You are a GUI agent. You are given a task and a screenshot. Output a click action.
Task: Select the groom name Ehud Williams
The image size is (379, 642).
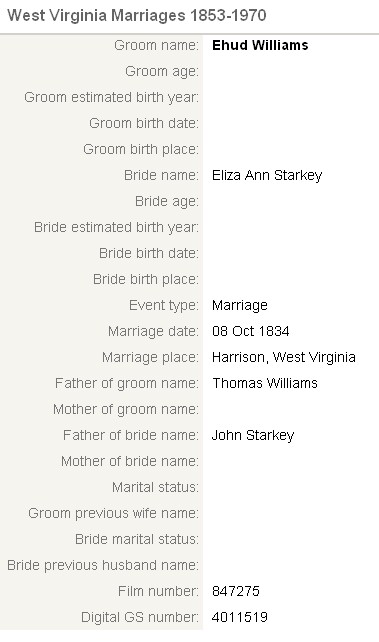coord(260,45)
